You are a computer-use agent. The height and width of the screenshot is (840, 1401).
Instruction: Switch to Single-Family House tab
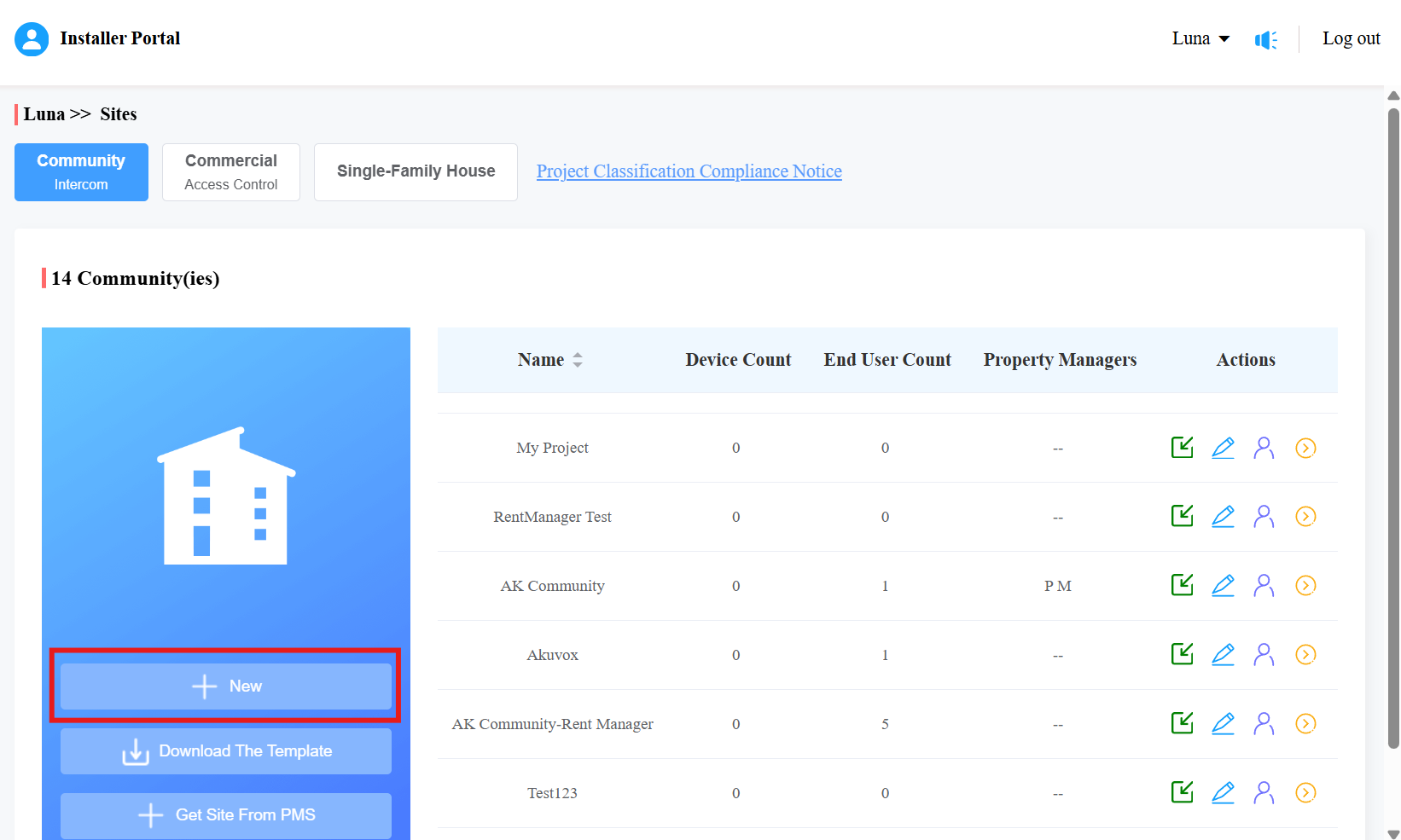tap(416, 172)
